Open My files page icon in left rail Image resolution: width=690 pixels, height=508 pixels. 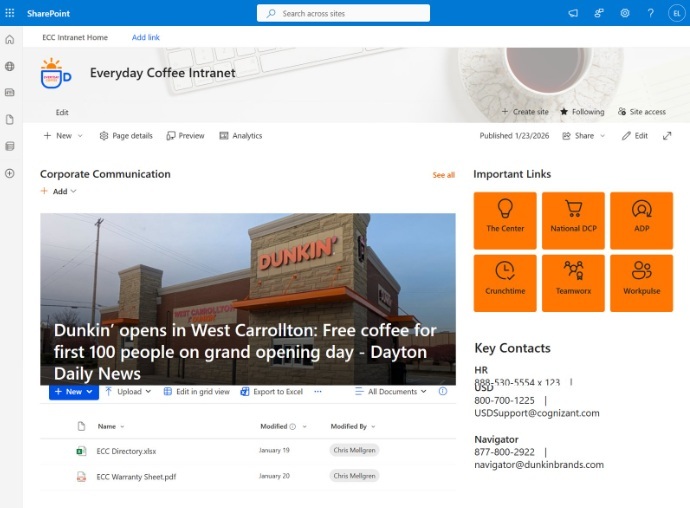click(x=10, y=119)
